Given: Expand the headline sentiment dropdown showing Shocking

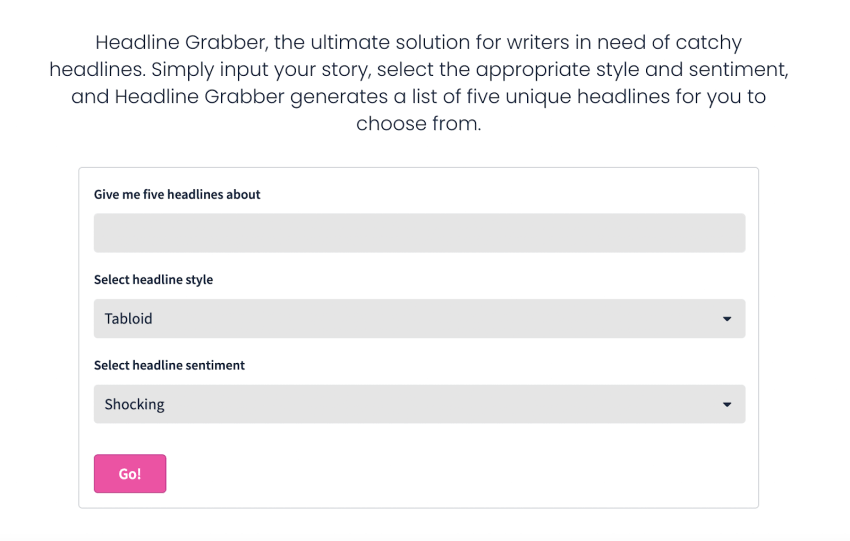Looking at the screenshot, I should point(419,405).
